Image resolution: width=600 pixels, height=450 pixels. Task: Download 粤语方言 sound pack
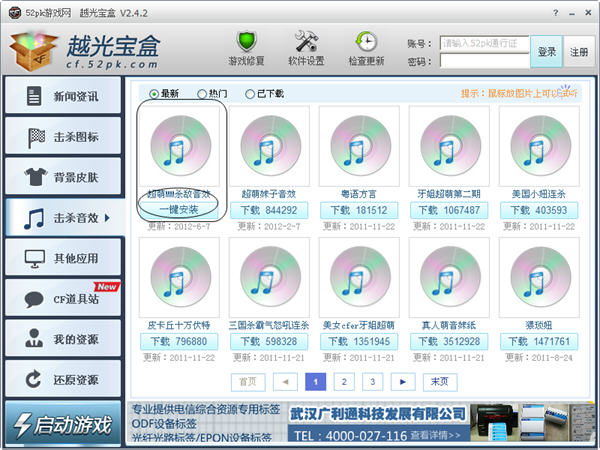pyautogui.click(x=359, y=210)
